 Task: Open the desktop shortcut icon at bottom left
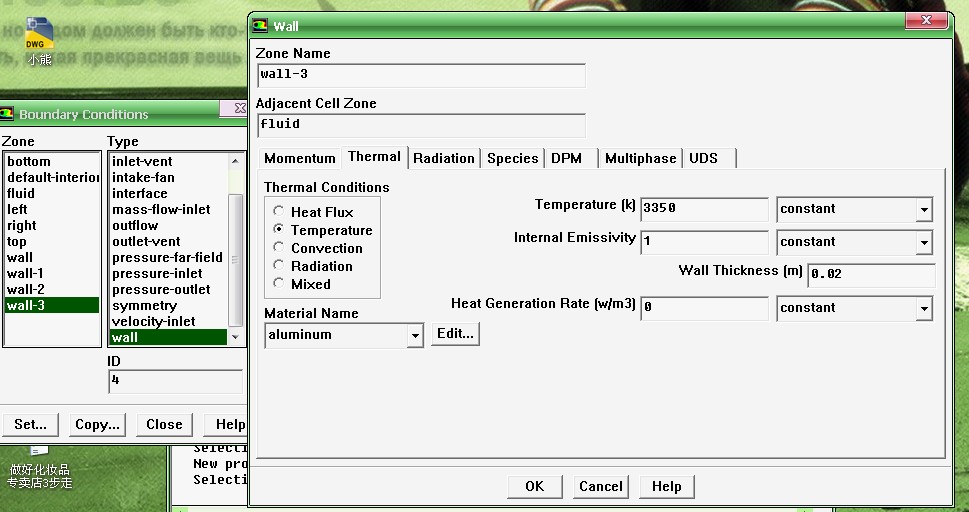click(39, 454)
